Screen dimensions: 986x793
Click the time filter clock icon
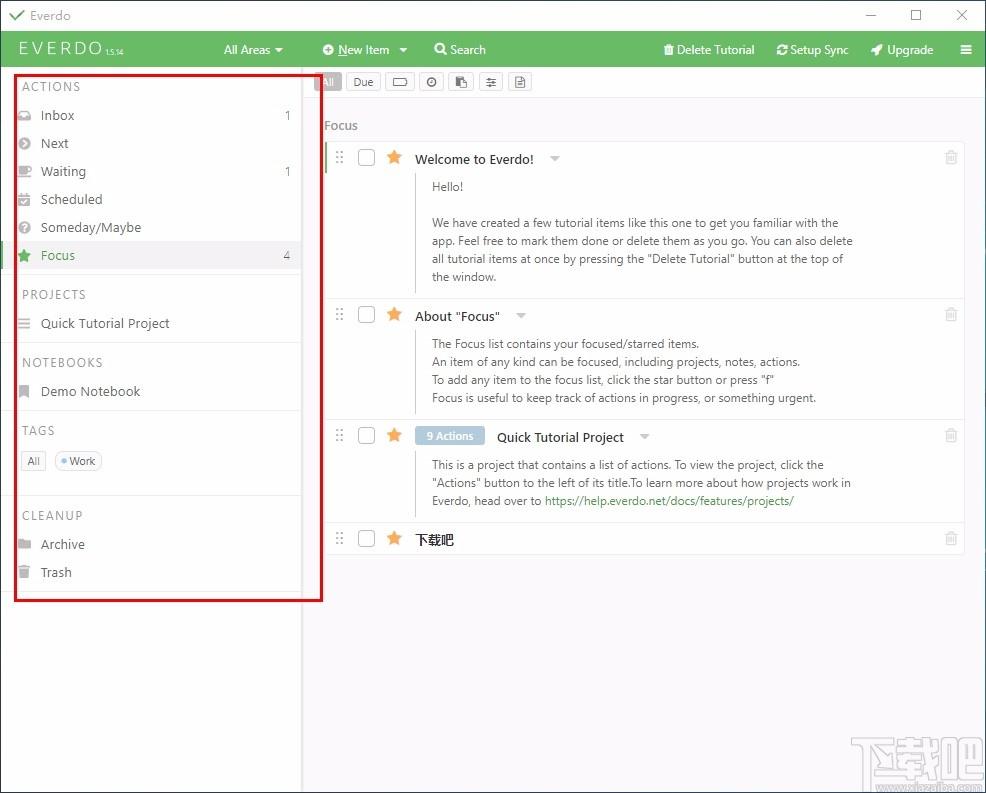pyautogui.click(x=431, y=82)
